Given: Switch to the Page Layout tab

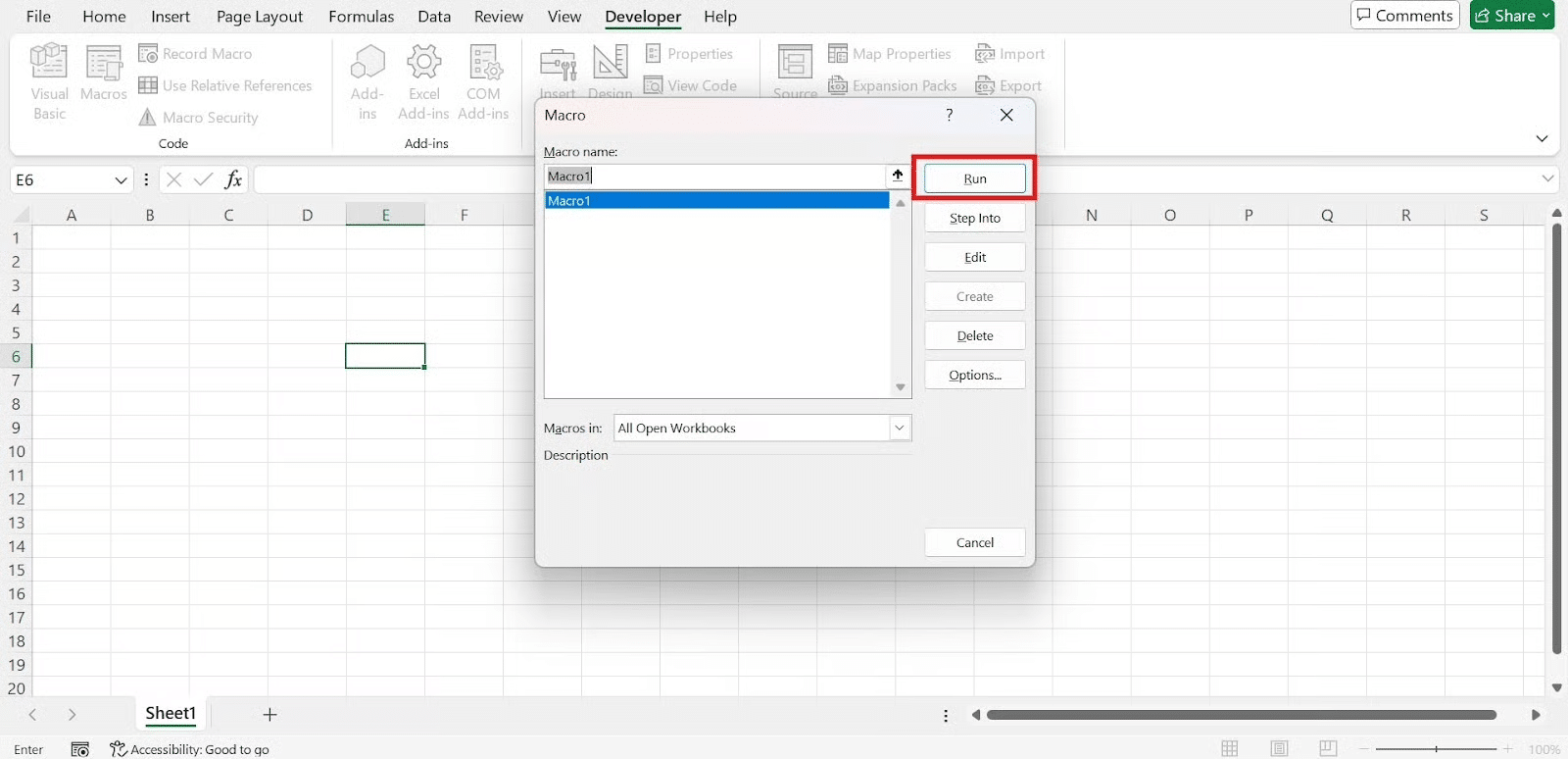Looking at the screenshot, I should point(260,17).
